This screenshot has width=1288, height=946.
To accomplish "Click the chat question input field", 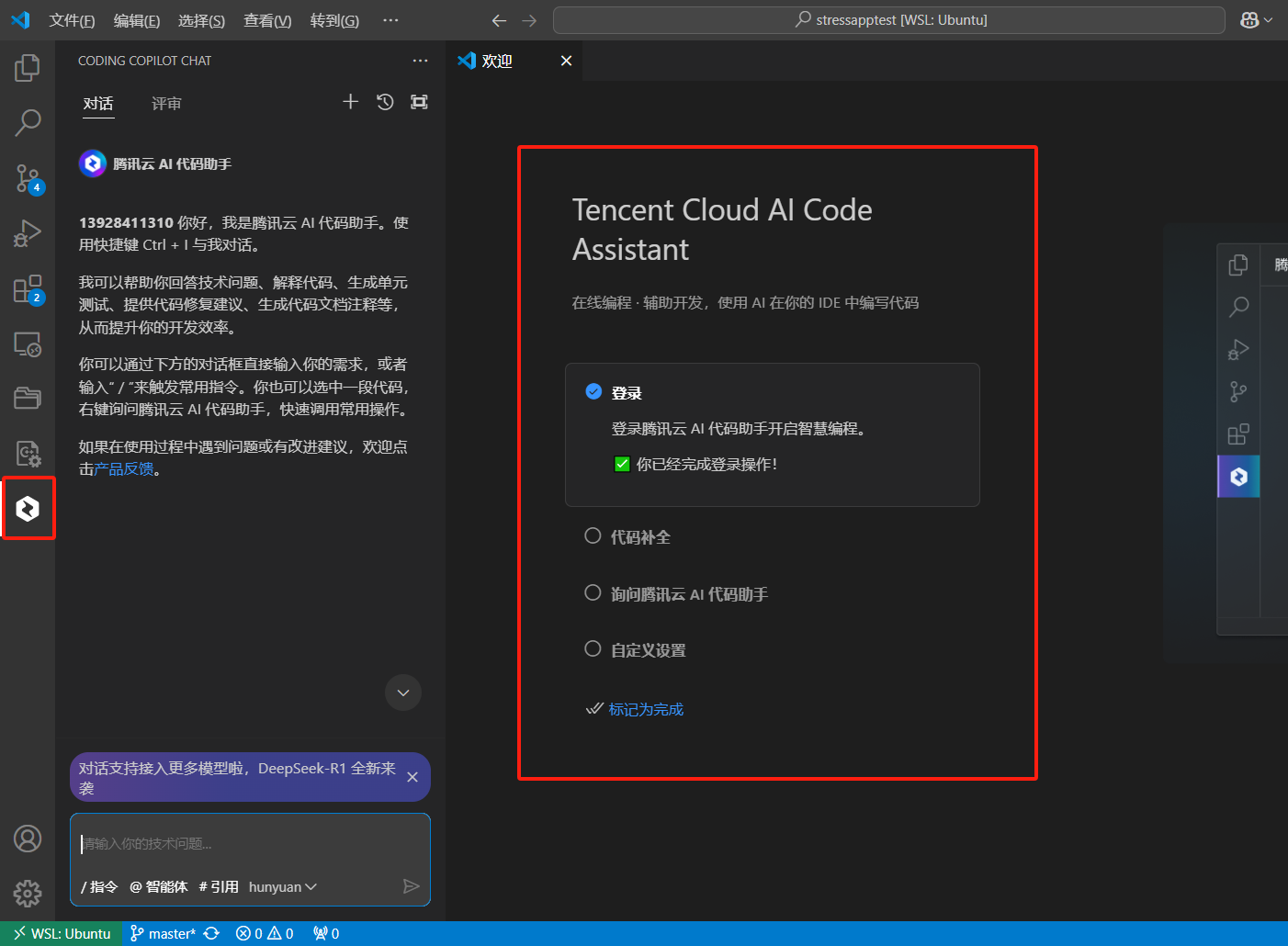I will 250,843.
